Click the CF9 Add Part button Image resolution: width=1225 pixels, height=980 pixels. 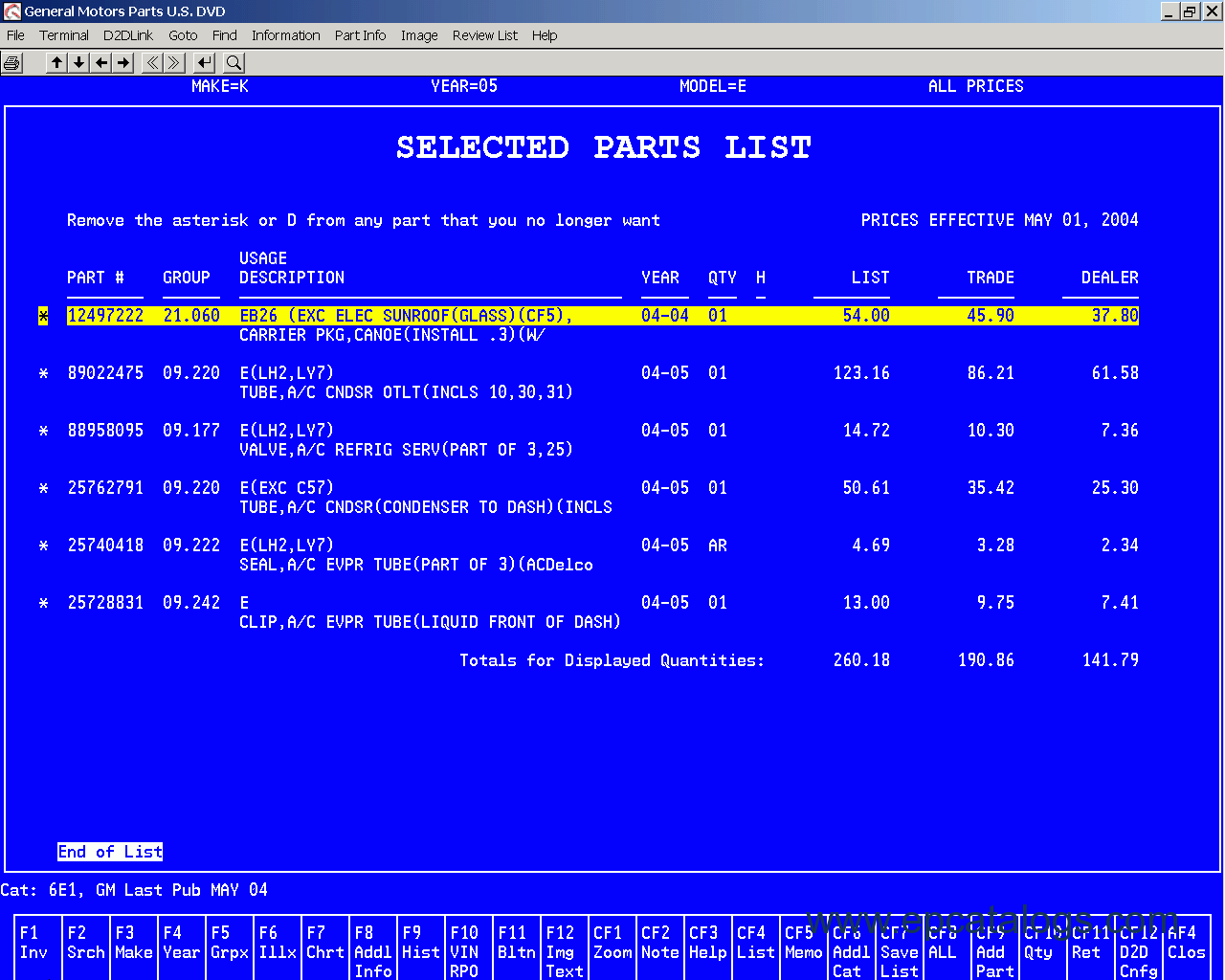[995, 951]
